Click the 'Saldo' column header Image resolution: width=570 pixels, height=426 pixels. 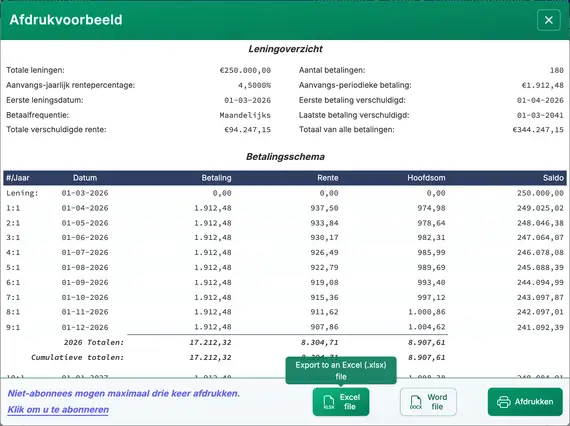[553, 178]
